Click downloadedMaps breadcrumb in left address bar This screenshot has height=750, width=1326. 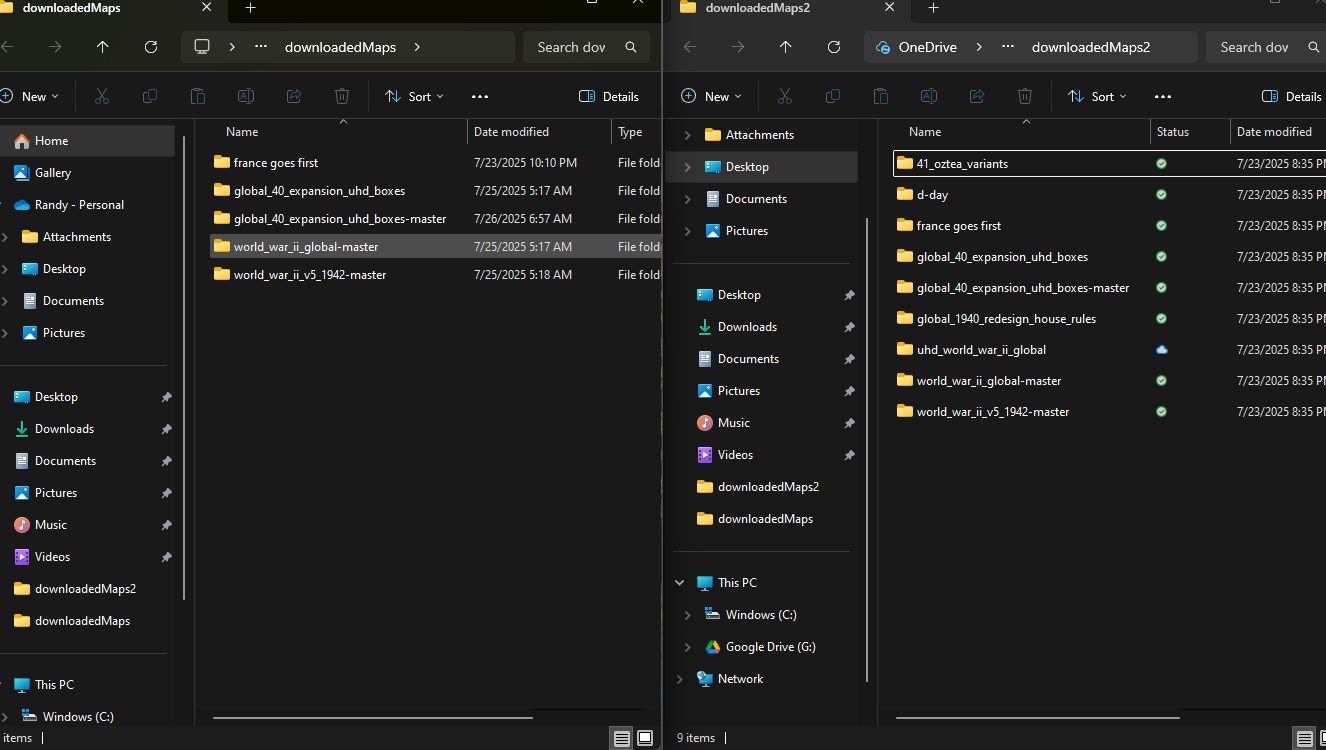(x=340, y=47)
